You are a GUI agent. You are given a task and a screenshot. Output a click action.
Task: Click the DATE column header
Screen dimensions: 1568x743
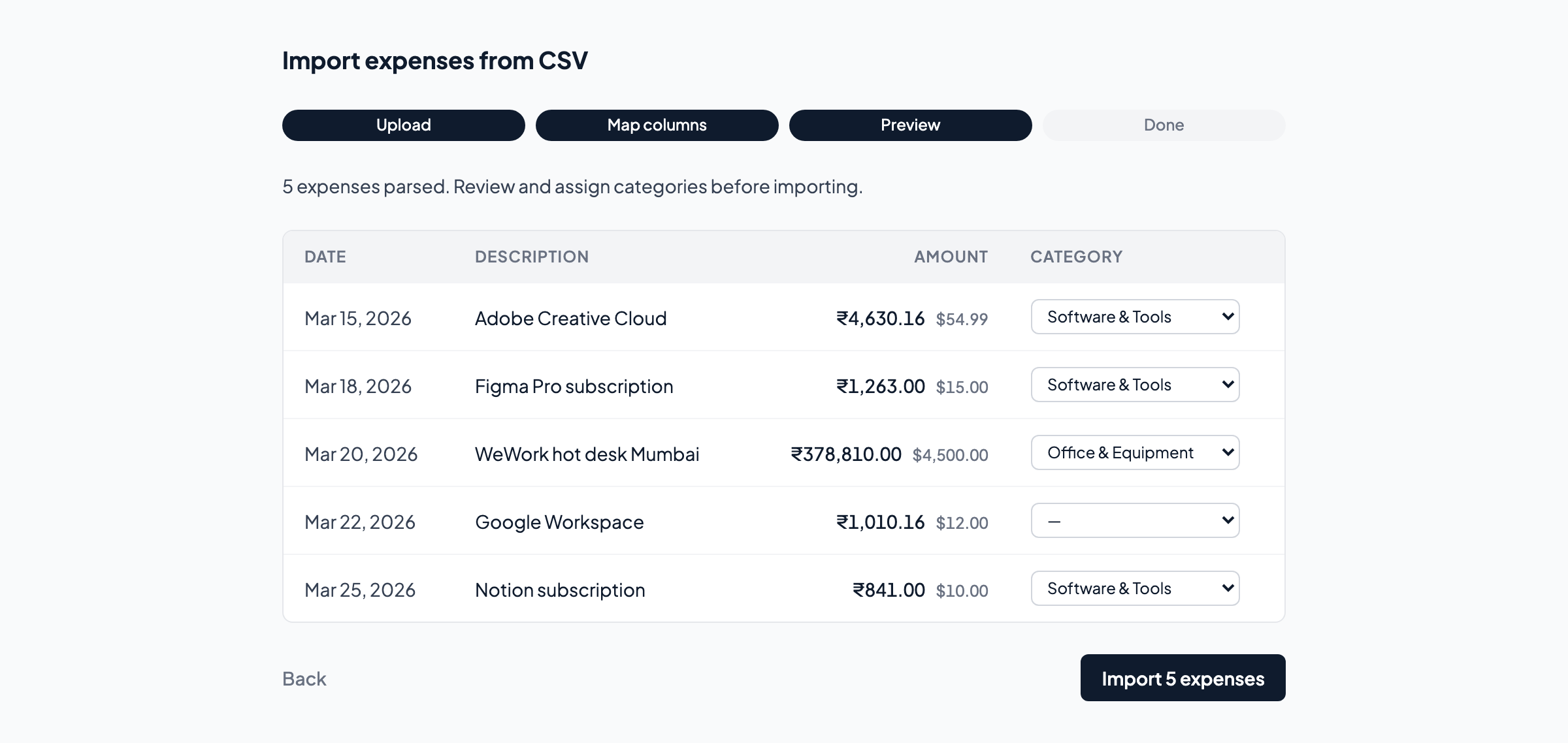[325, 257]
